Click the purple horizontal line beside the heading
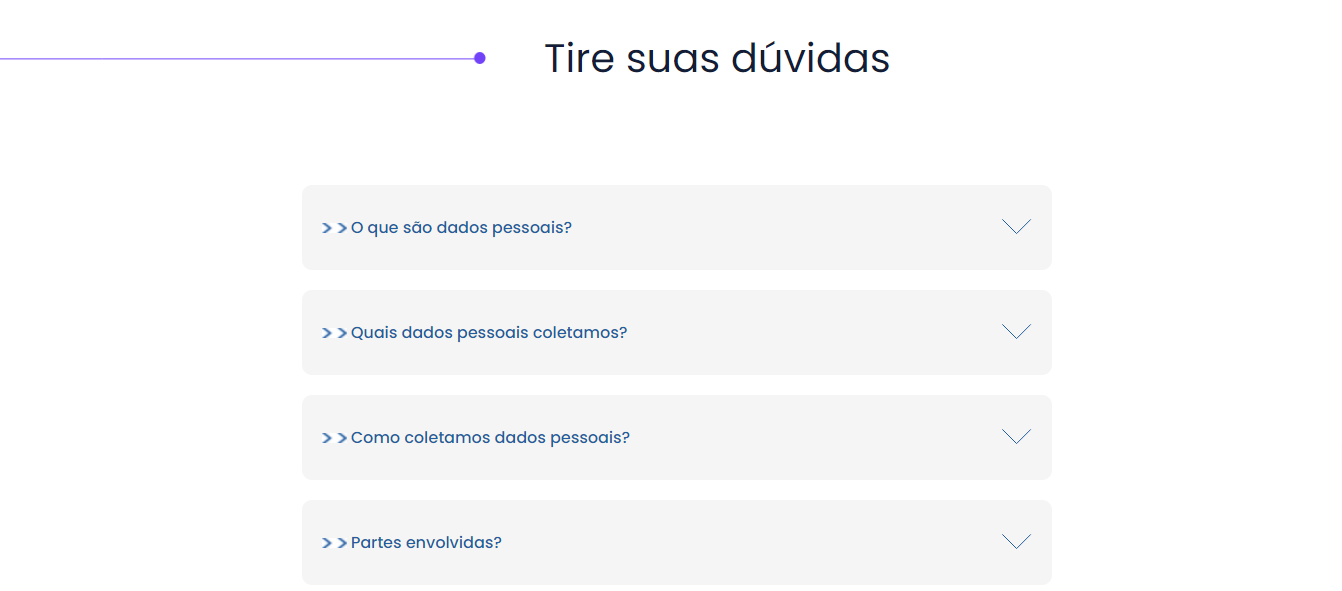Image resolution: width=1342 pixels, height=591 pixels. tap(240, 59)
